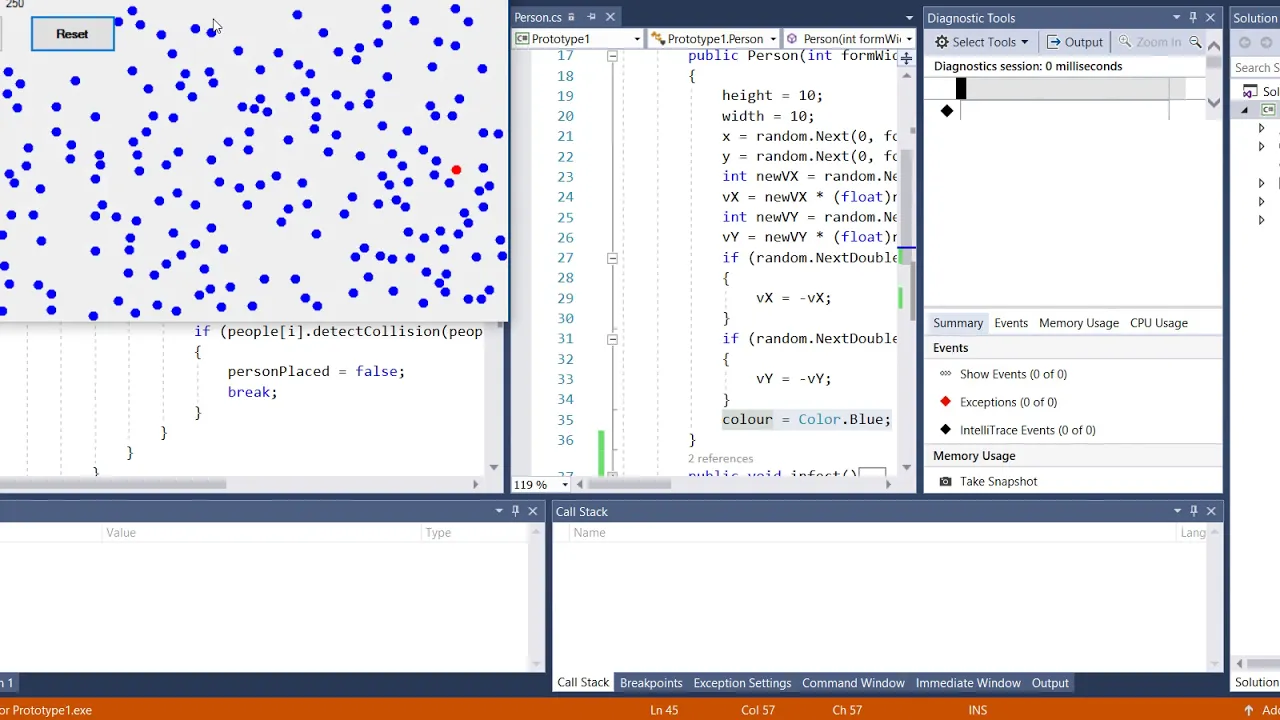The height and width of the screenshot is (720, 1280).
Task: Click the red infected dot in simulation
Action: coord(456,170)
